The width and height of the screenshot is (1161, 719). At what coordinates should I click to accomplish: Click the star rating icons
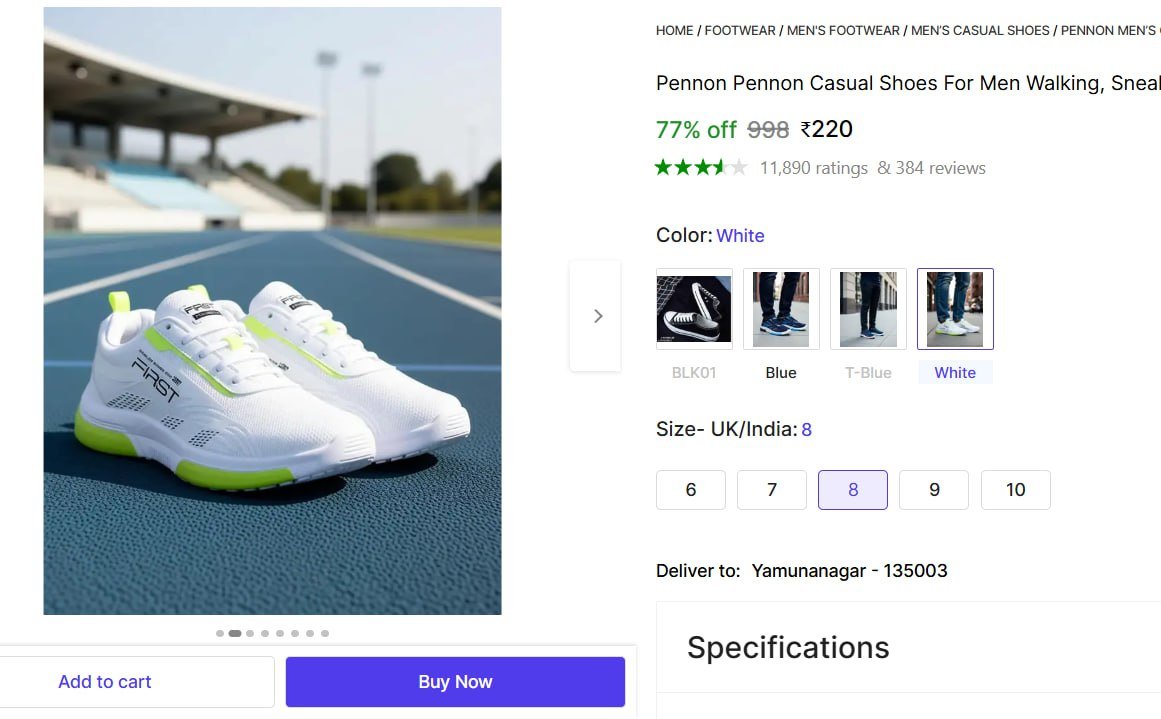pyautogui.click(x=701, y=168)
